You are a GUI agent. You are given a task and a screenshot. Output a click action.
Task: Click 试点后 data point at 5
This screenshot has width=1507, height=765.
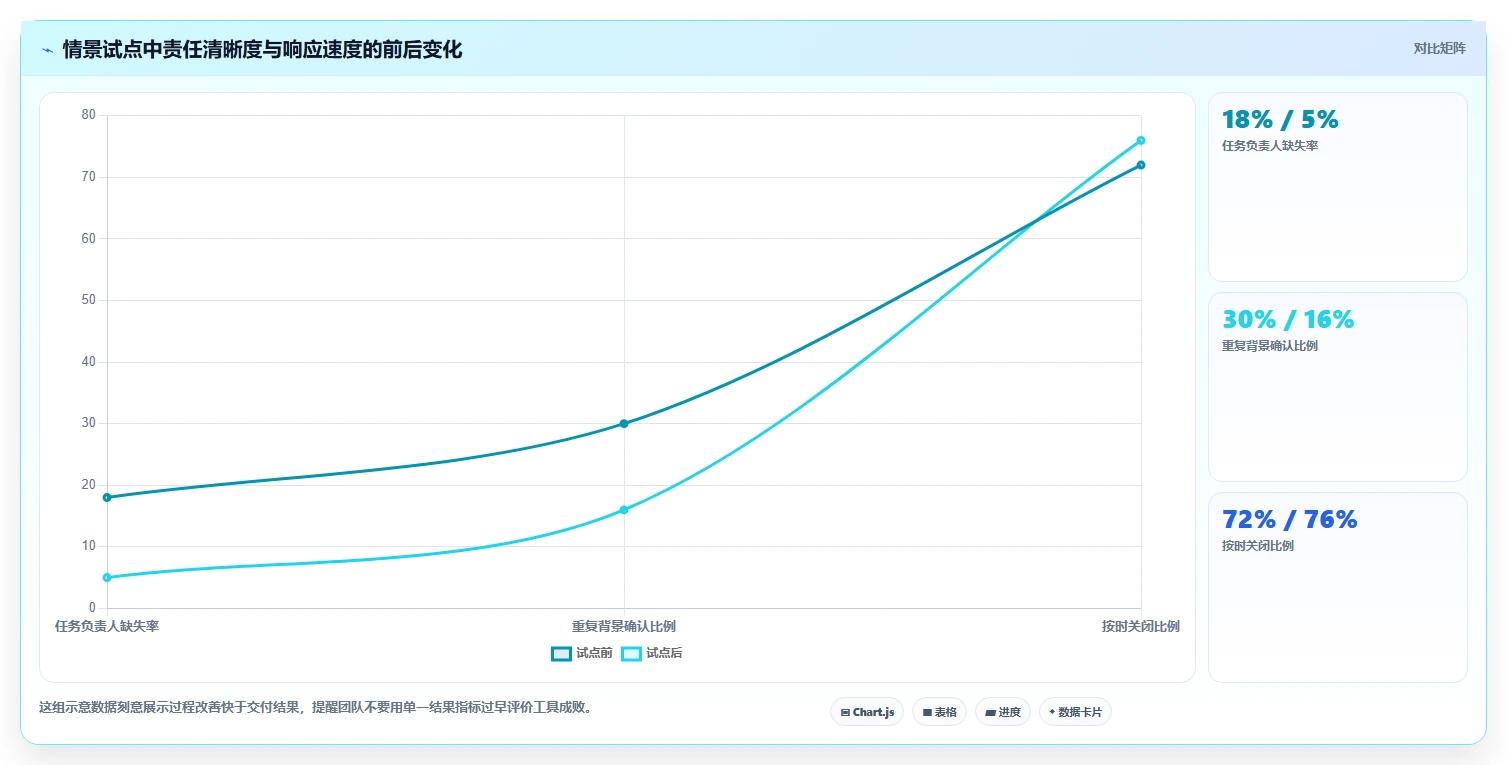click(107, 577)
